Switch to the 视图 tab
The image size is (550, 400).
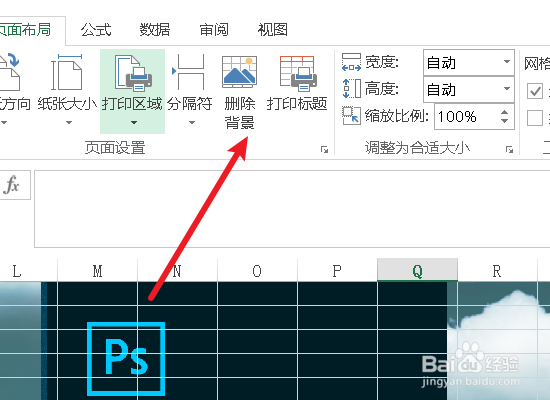point(273,30)
